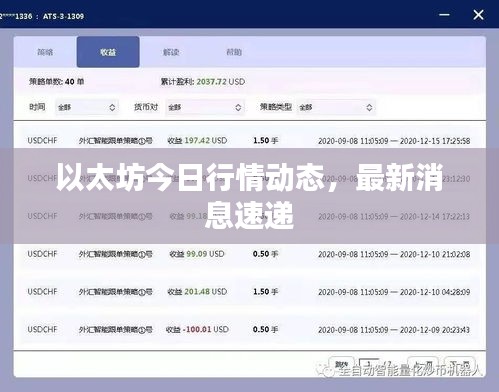Image resolution: width=499 pixels, height=392 pixels.
Task: Open the 解读 tab
Action: tap(171, 52)
